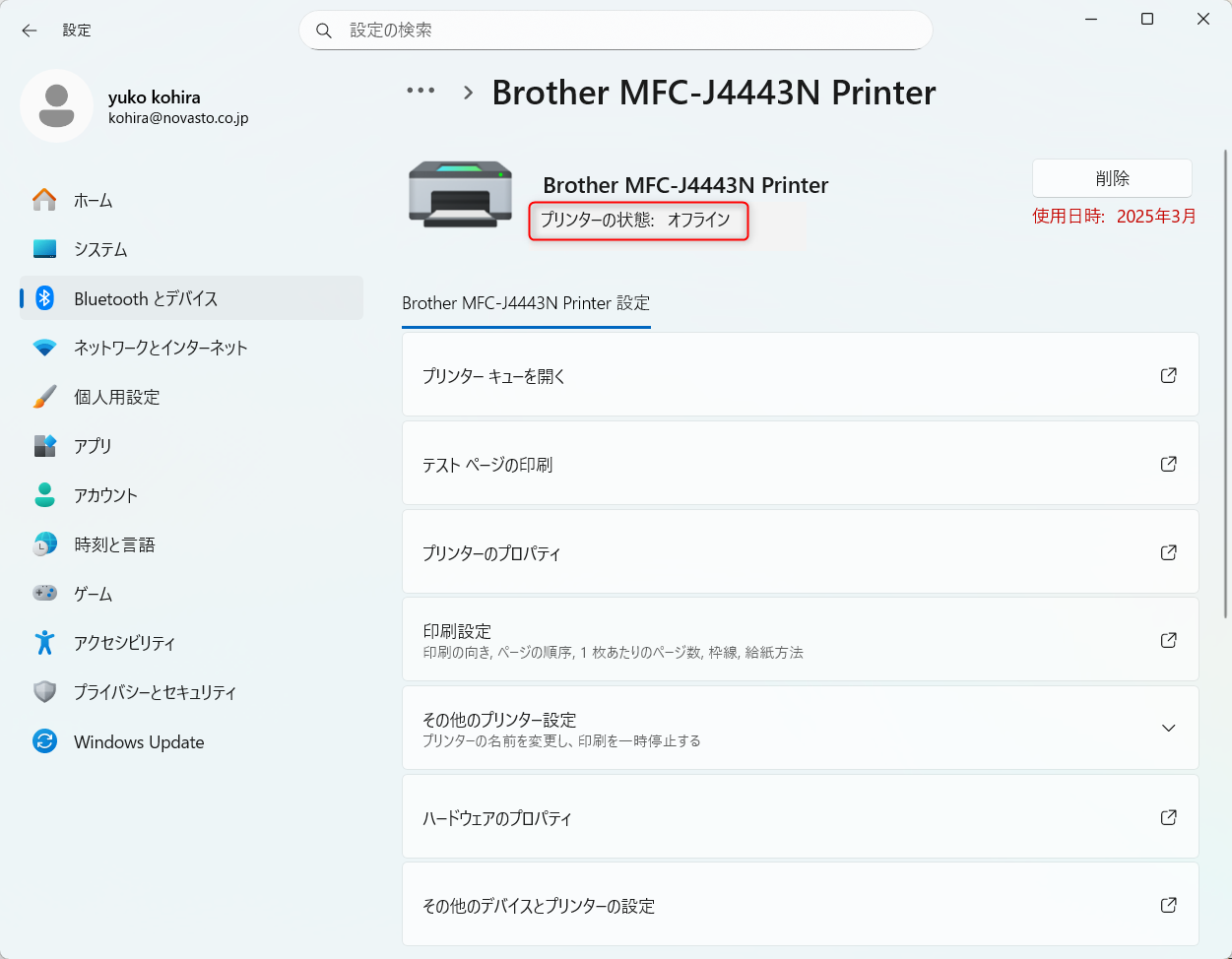Open アプリ settings category

(191, 446)
